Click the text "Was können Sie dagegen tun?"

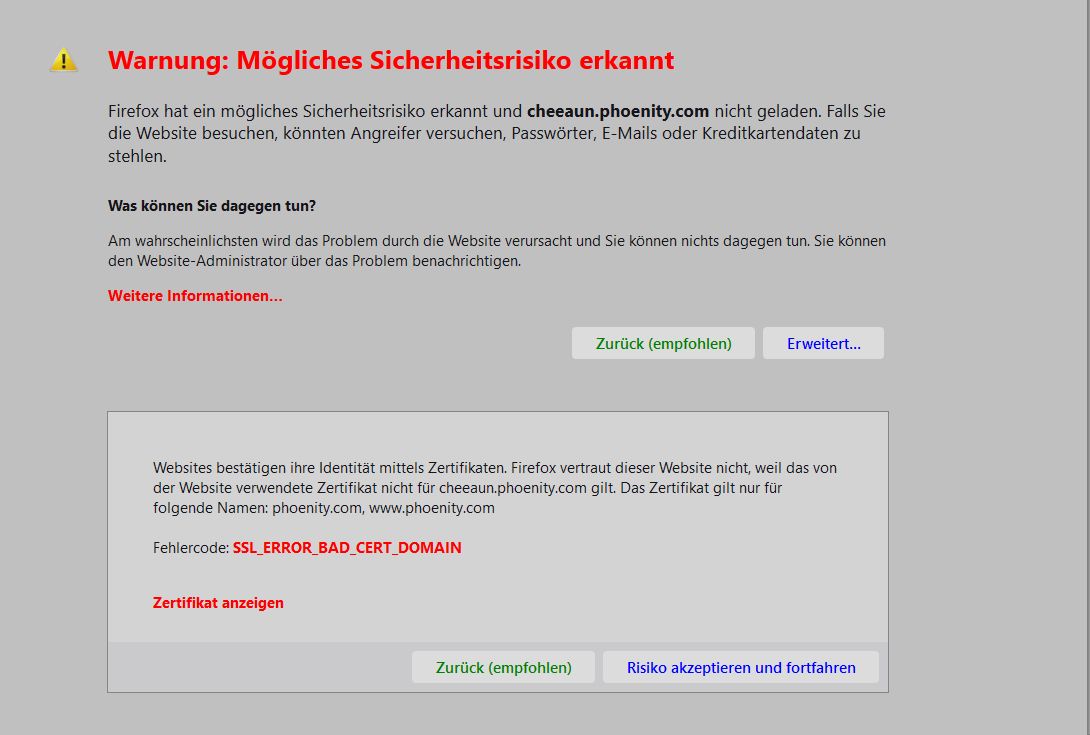coord(212,206)
